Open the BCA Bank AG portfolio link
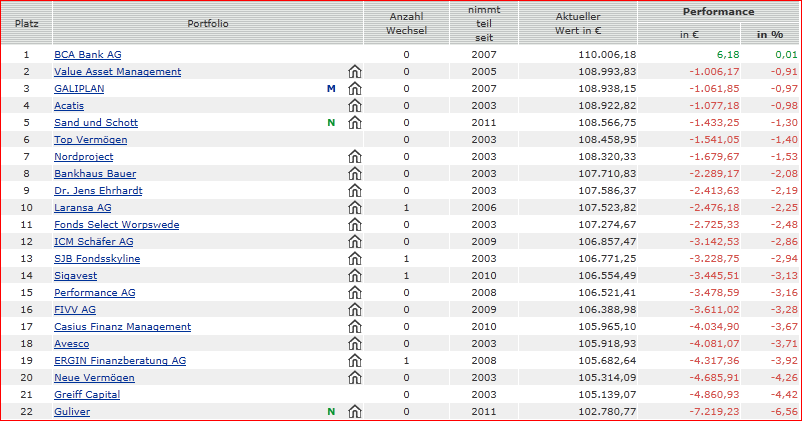The image size is (802, 421). pos(87,55)
